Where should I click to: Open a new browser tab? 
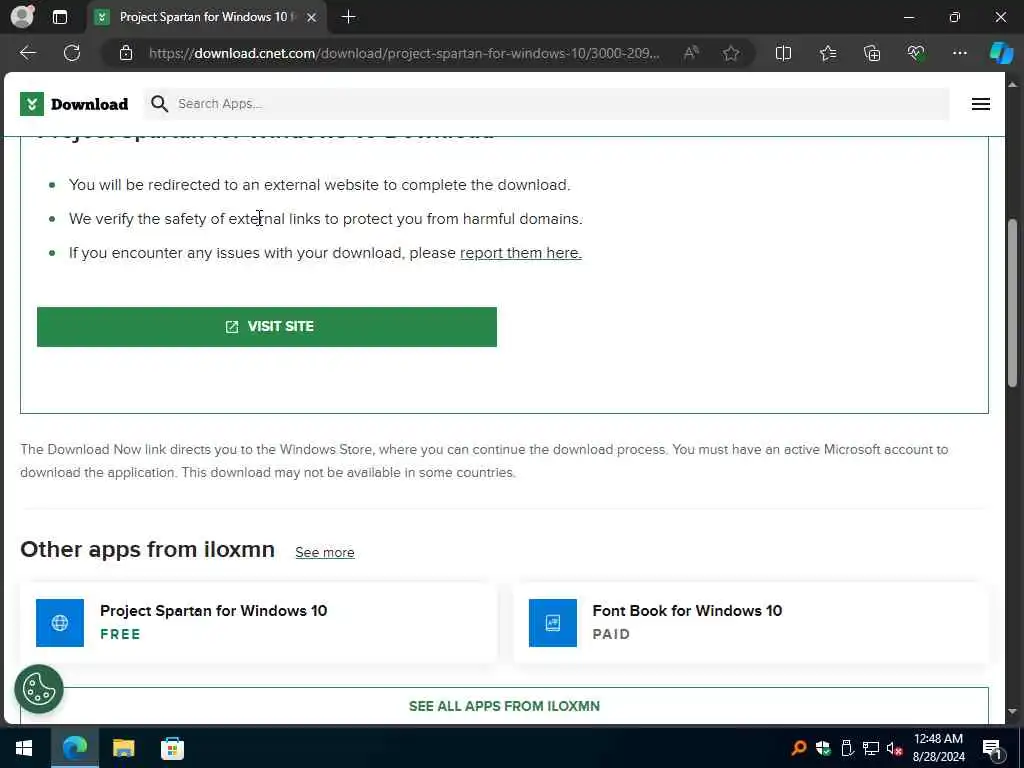(349, 17)
